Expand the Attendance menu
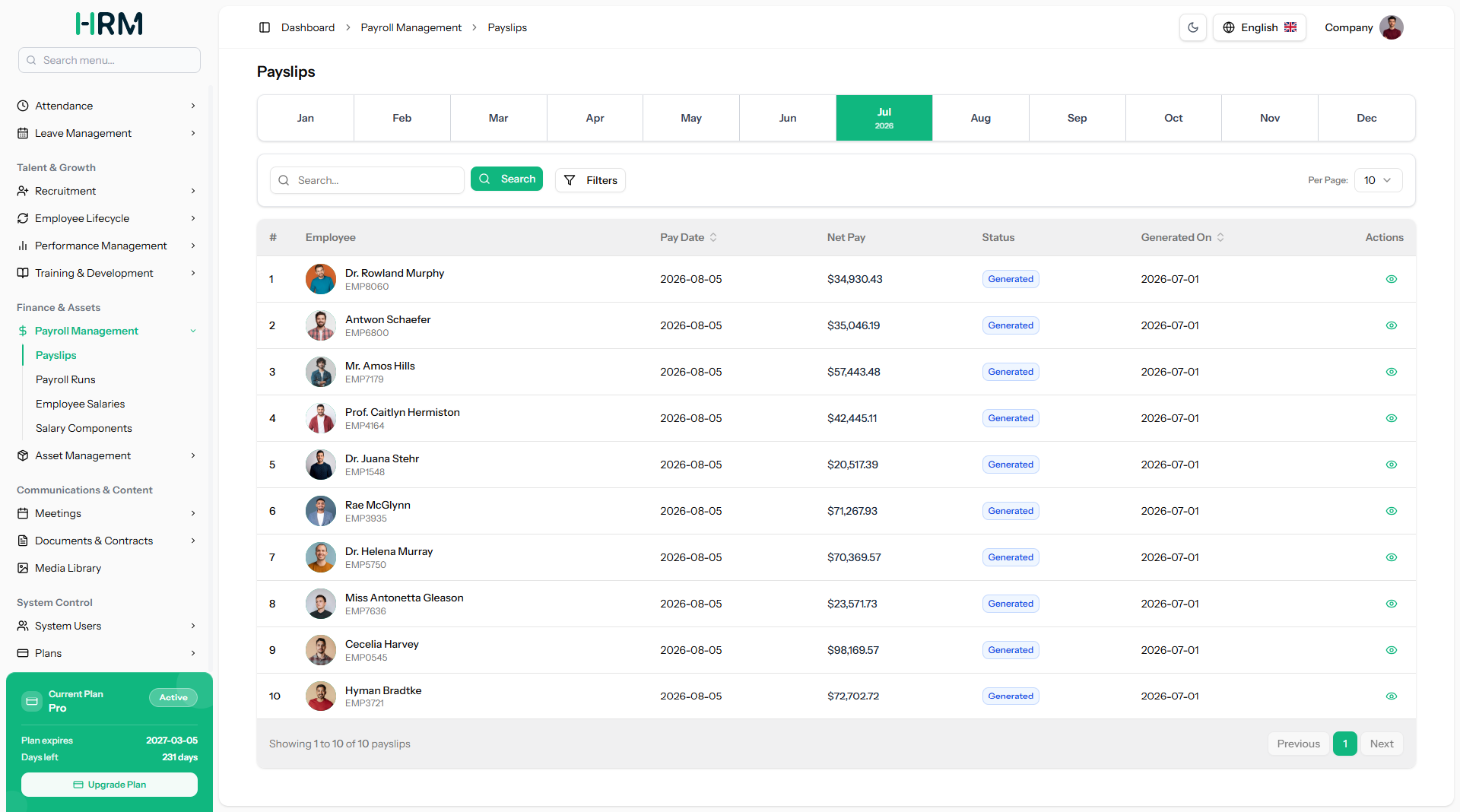The height and width of the screenshot is (812, 1460). pyautogui.click(x=106, y=106)
